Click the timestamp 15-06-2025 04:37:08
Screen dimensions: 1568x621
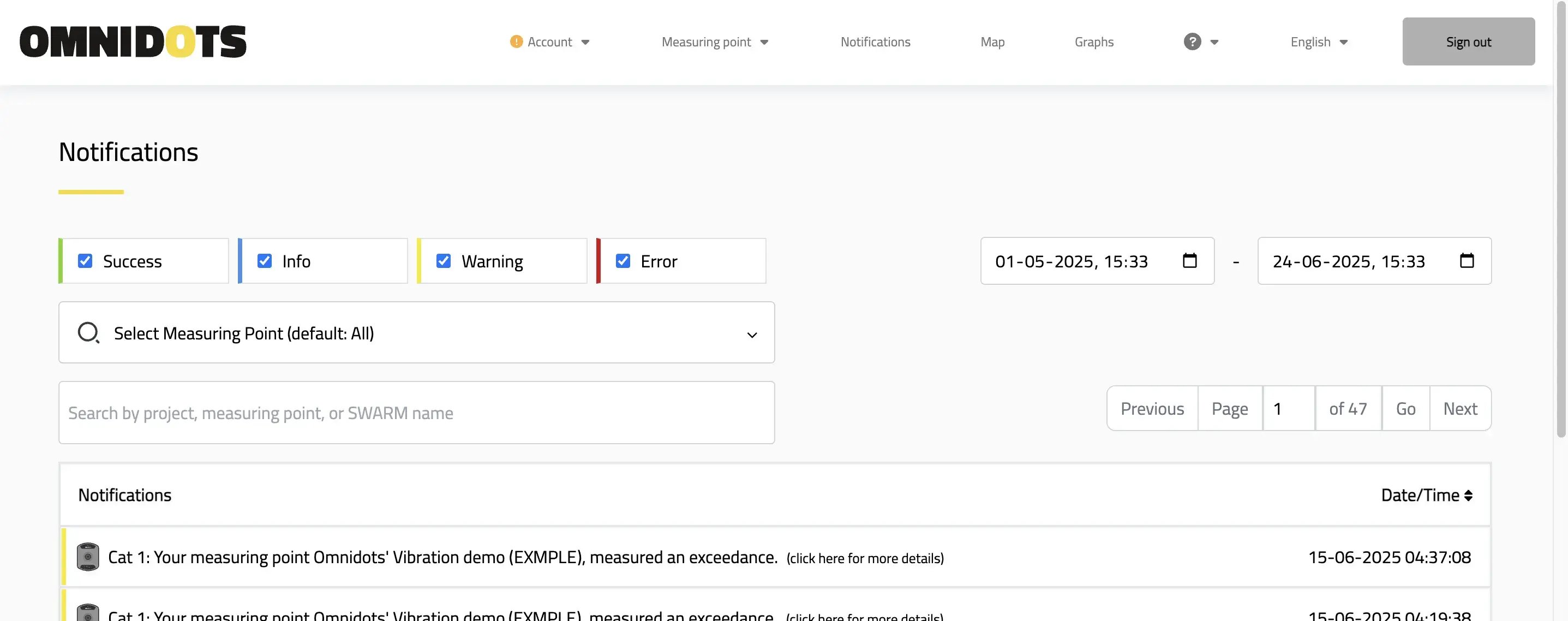click(1389, 557)
